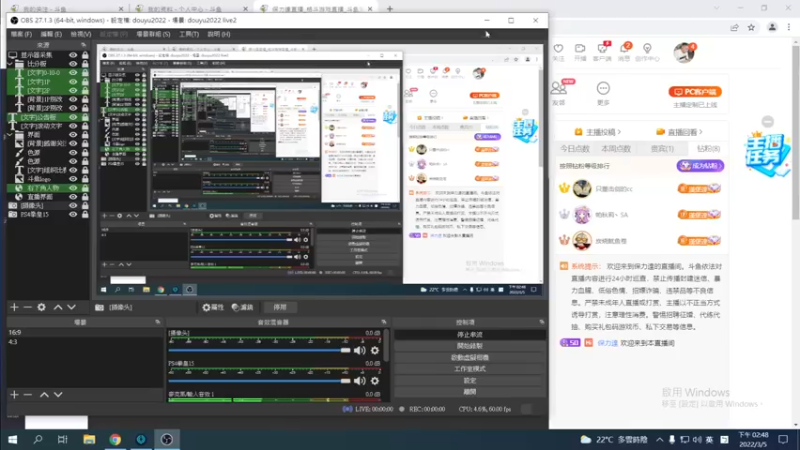This screenshot has height=450, width=800.
Task: Open 摄像头 audio track settings gear
Action: click(x=375, y=351)
